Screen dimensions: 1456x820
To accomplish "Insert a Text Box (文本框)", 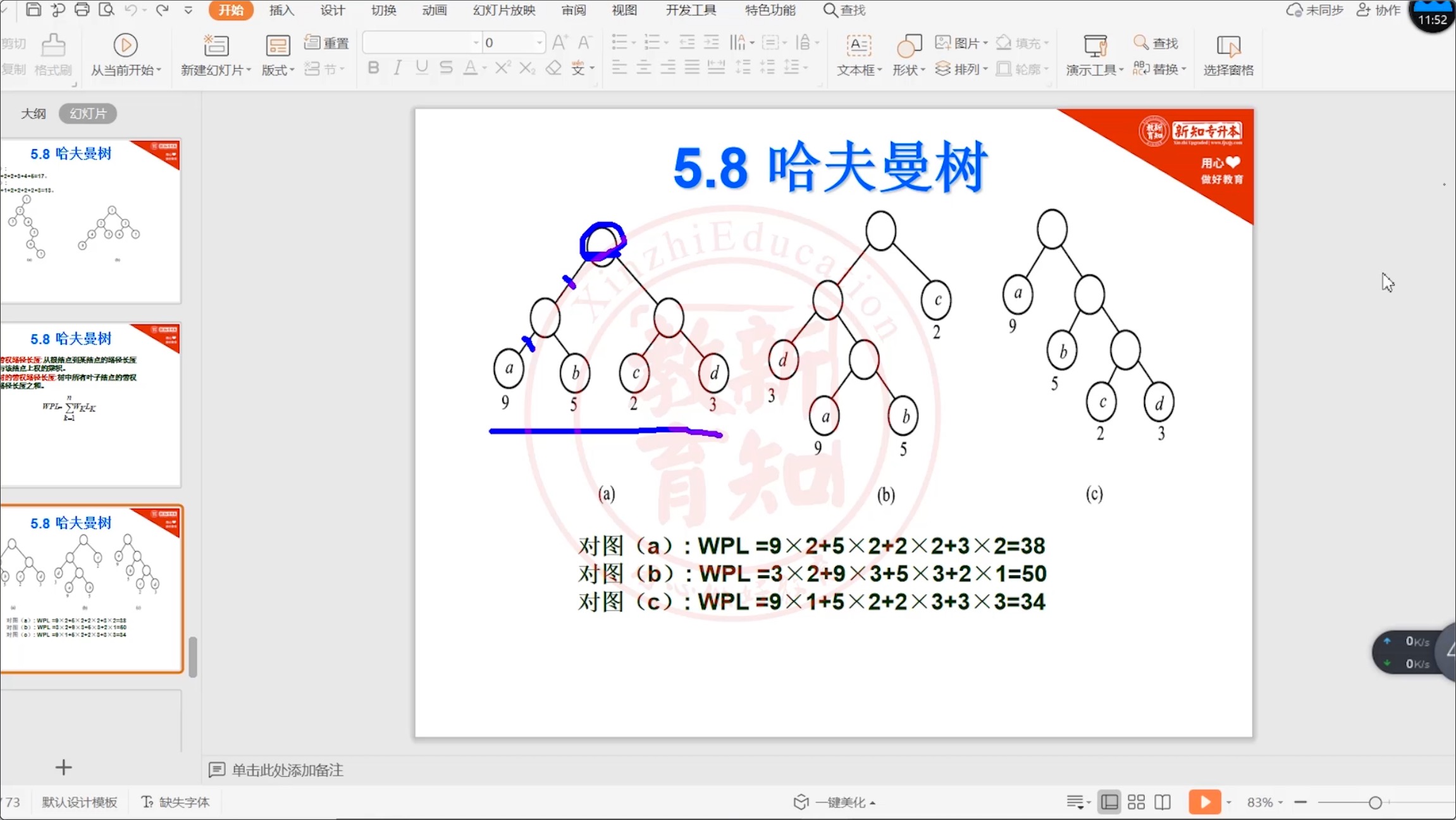I will point(859,54).
